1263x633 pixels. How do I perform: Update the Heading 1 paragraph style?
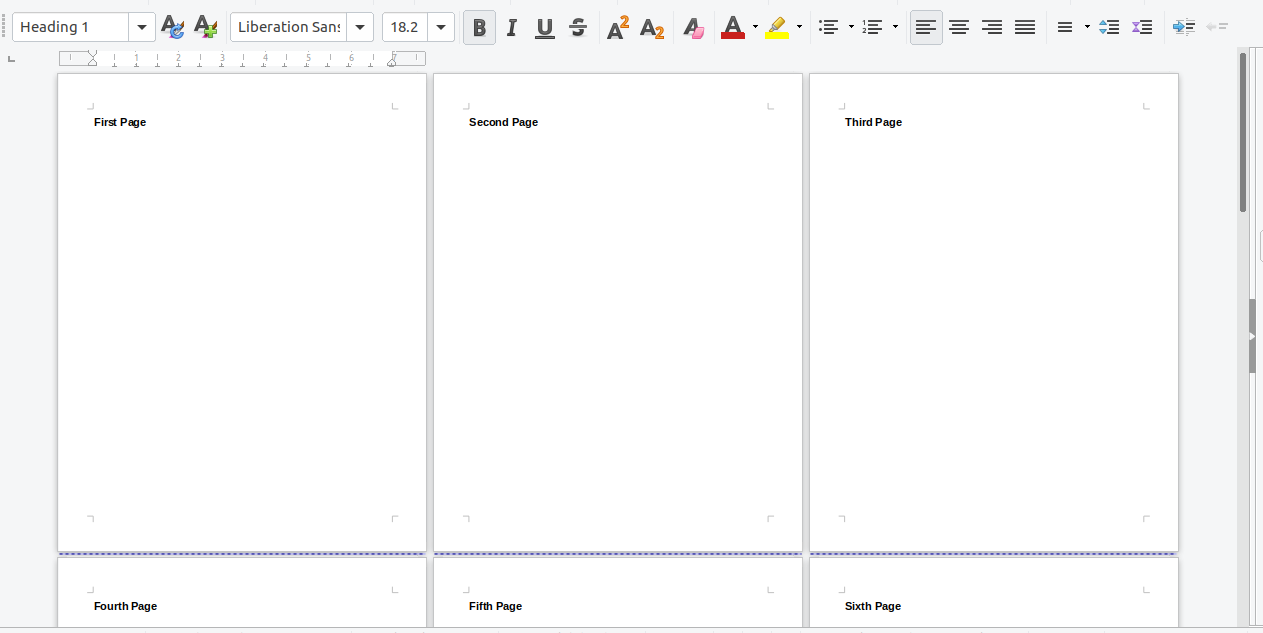pyautogui.click(x=171, y=27)
